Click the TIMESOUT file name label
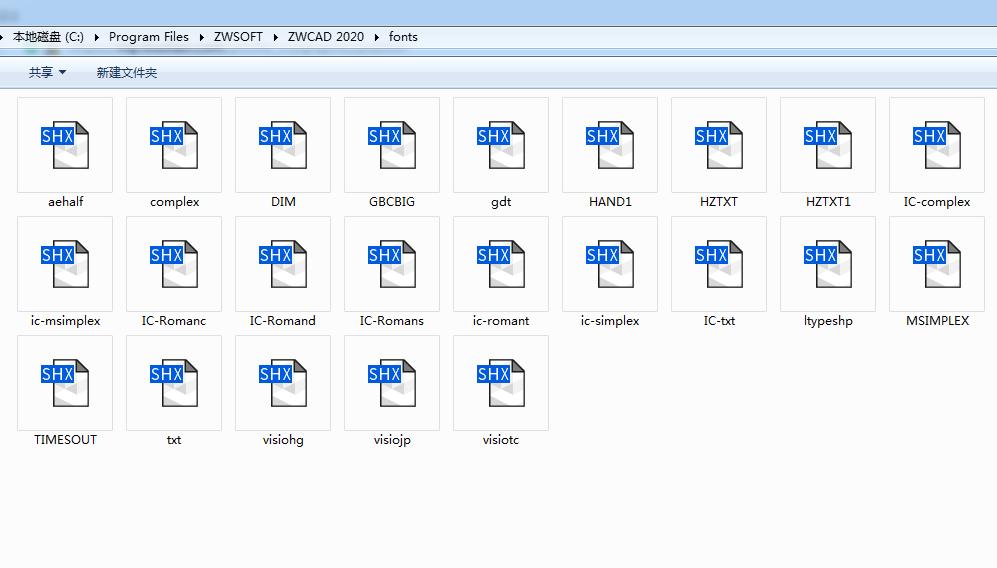This screenshot has height=568, width=997. (x=65, y=440)
